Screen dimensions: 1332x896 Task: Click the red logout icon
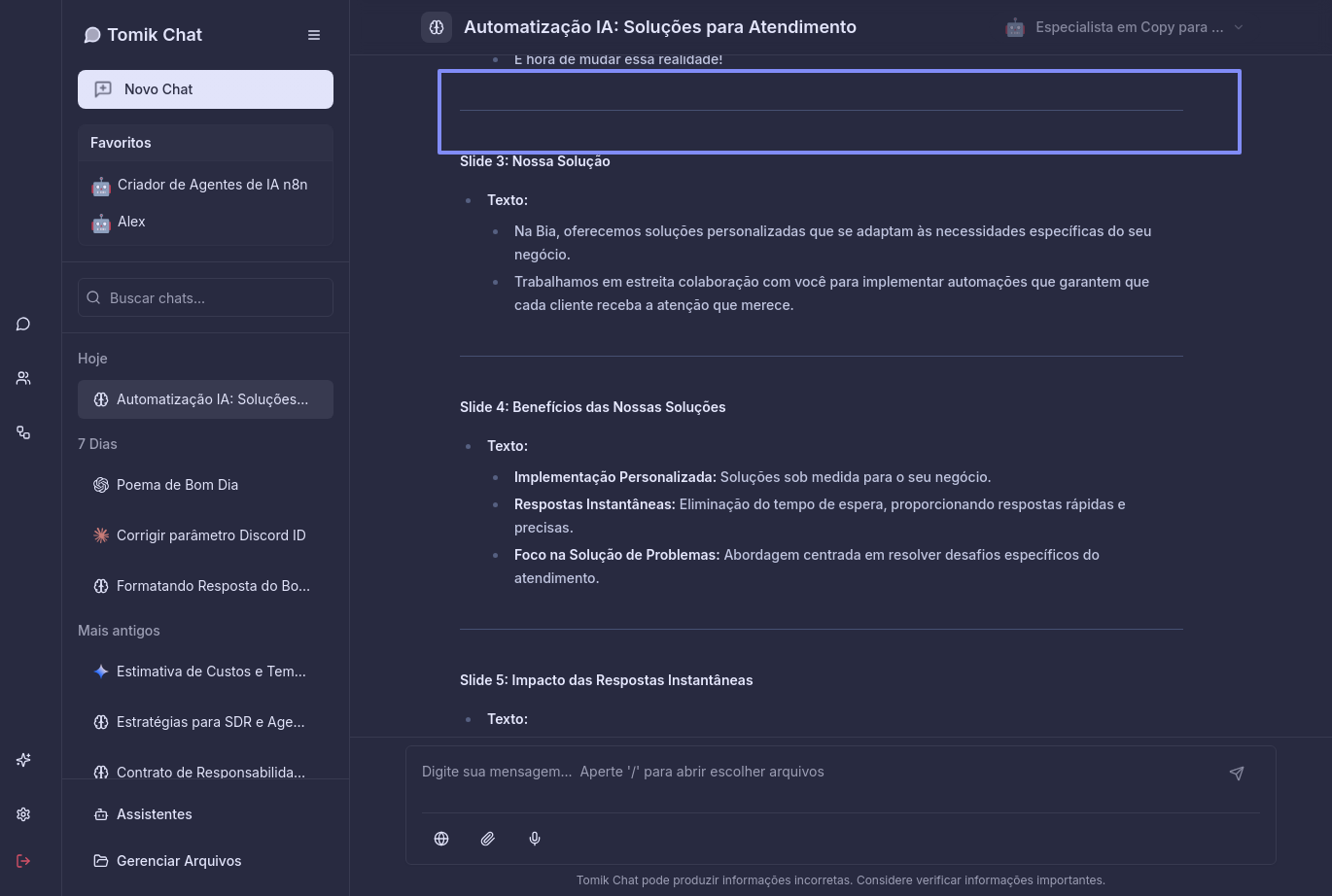pos(23,861)
